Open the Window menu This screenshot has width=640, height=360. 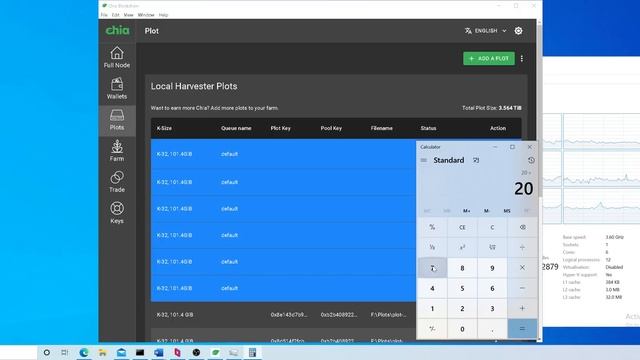click(x=146, y=15)
